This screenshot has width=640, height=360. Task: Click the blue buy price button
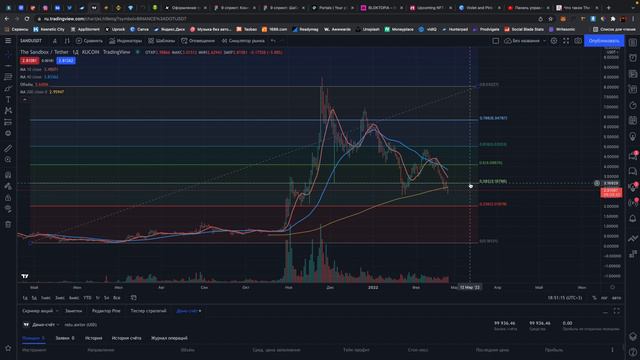pos(66,60)
